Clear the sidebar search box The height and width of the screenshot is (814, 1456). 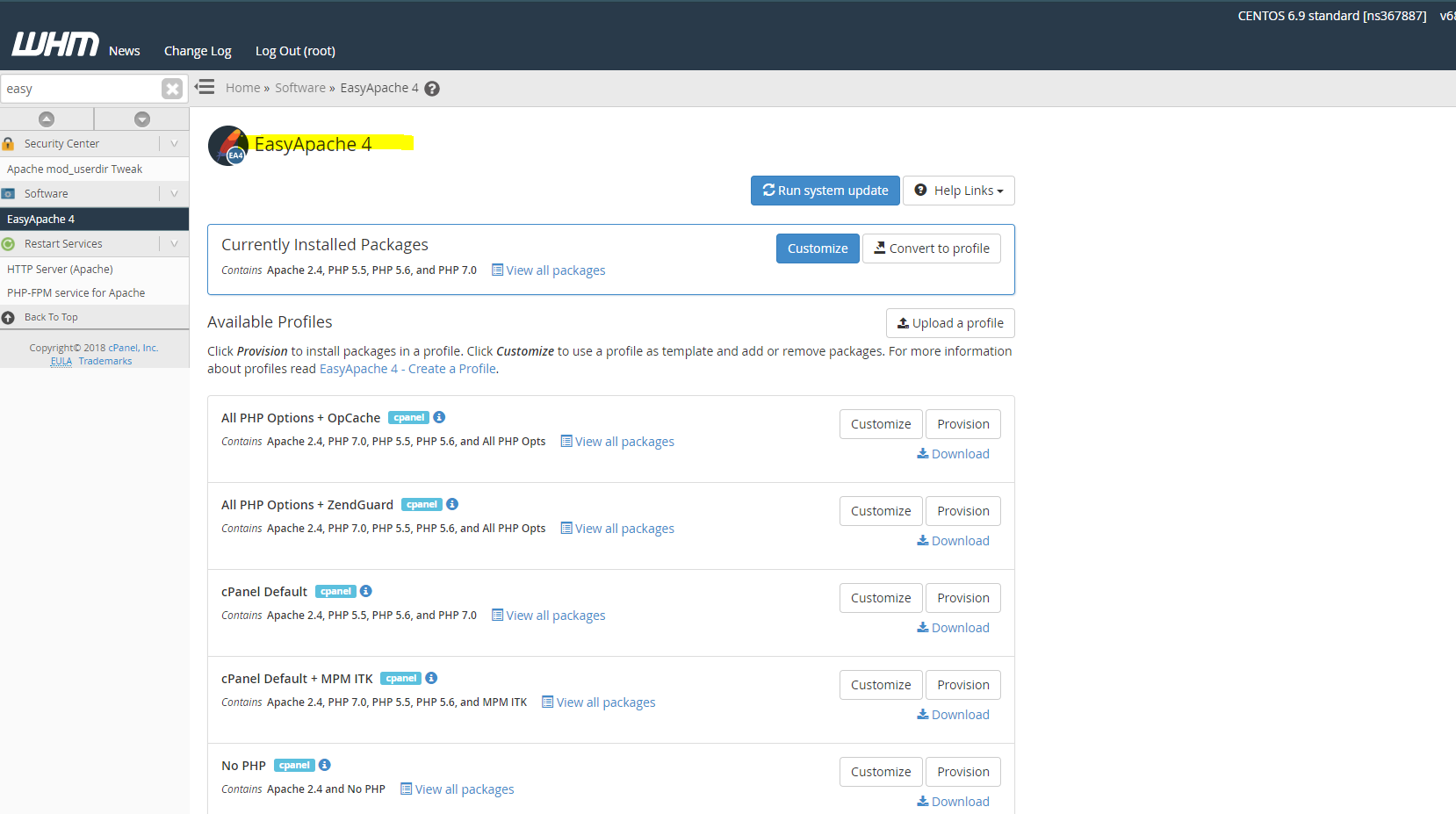172,89
